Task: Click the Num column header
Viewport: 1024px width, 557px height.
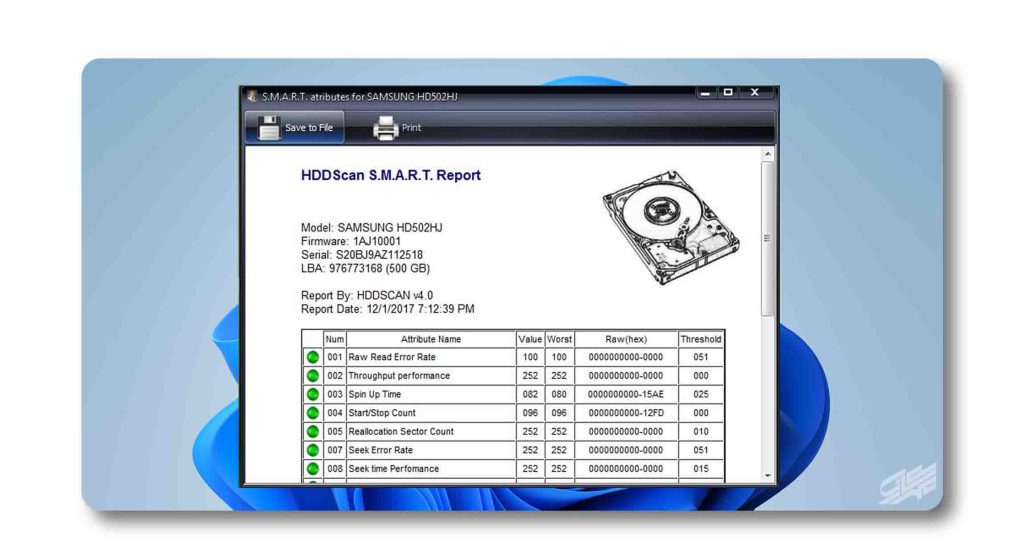Action: coord(334,339)
